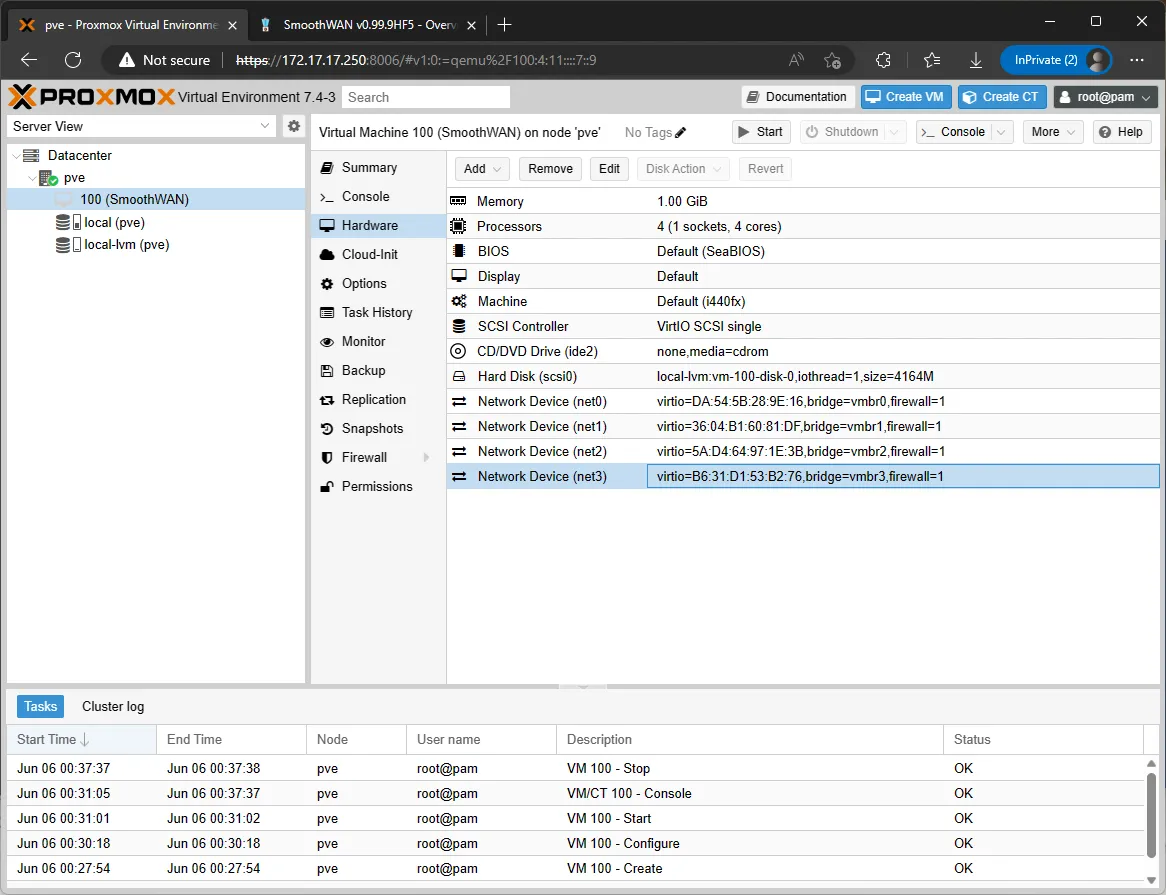
Task: Open the Documentation button
Action: tap(797, 97)
